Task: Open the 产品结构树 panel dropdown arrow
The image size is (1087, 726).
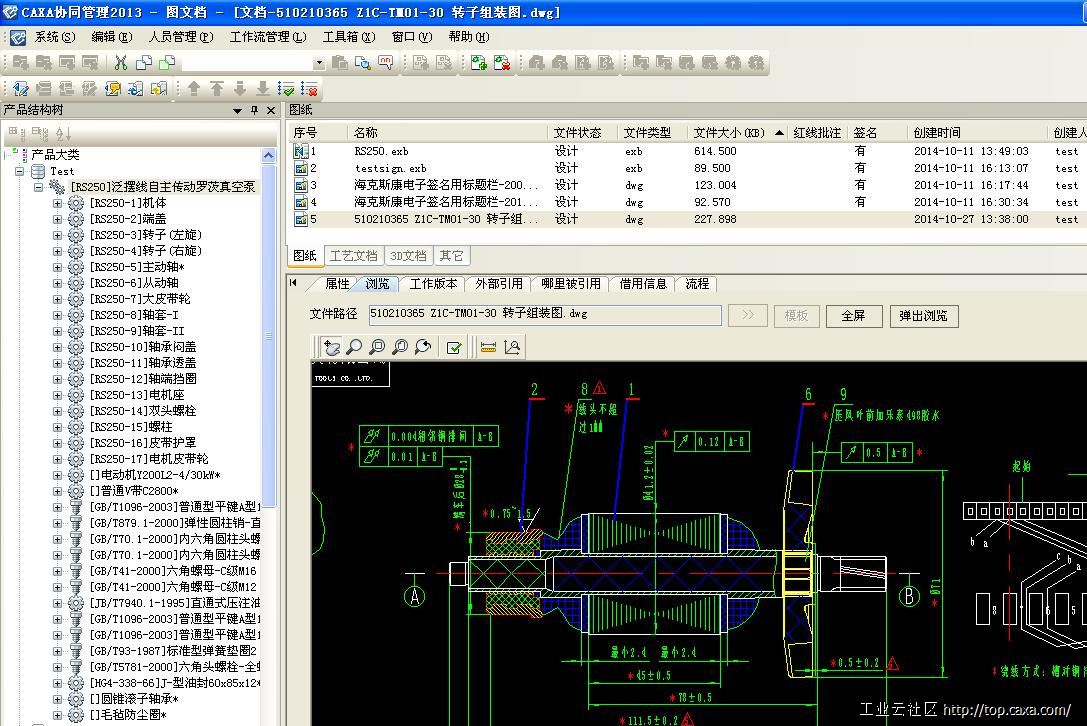Action: coord(238,110)
